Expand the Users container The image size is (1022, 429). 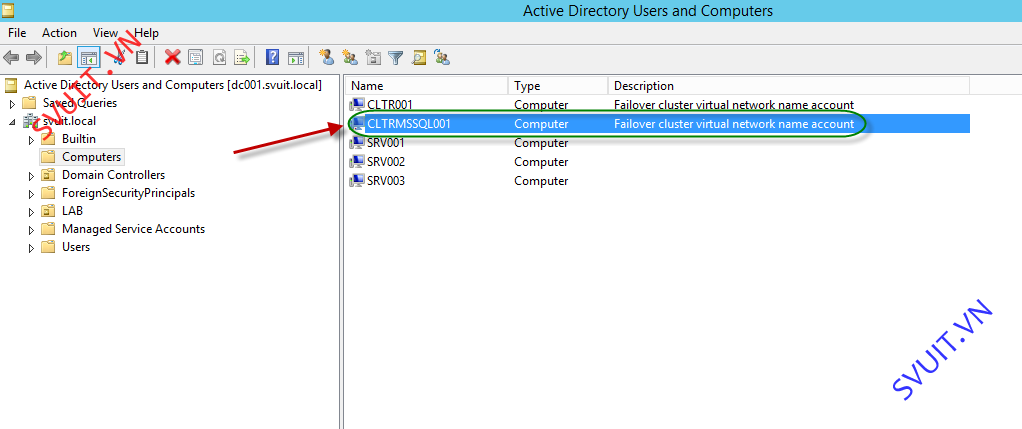pyautogui.click(x=31, y=248)
